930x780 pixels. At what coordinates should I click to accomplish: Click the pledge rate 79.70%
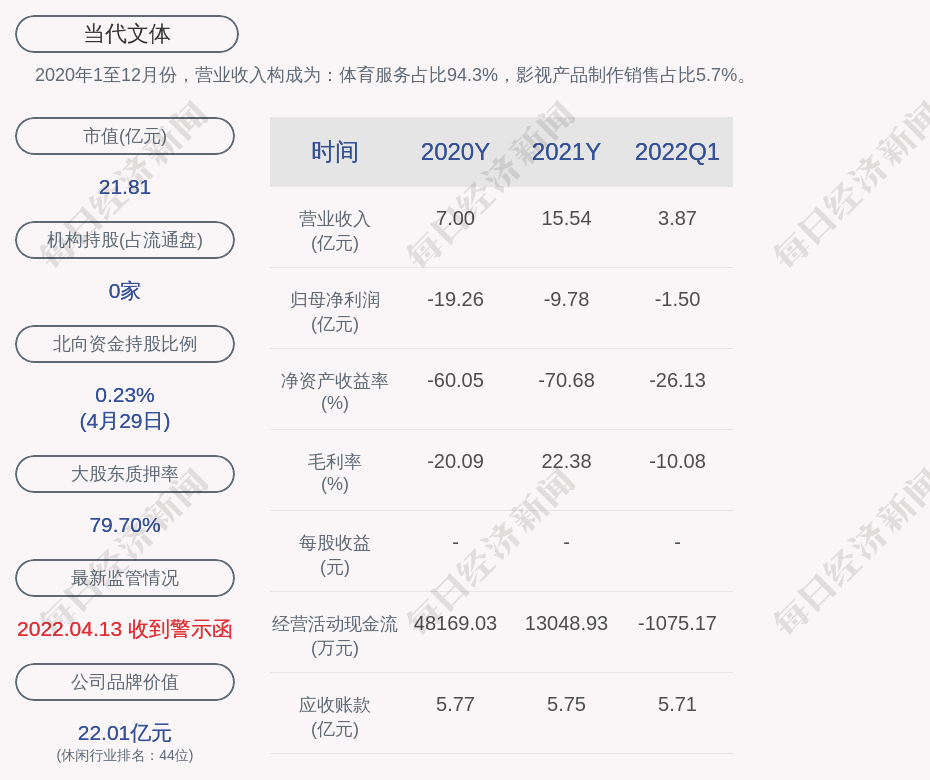125,524
